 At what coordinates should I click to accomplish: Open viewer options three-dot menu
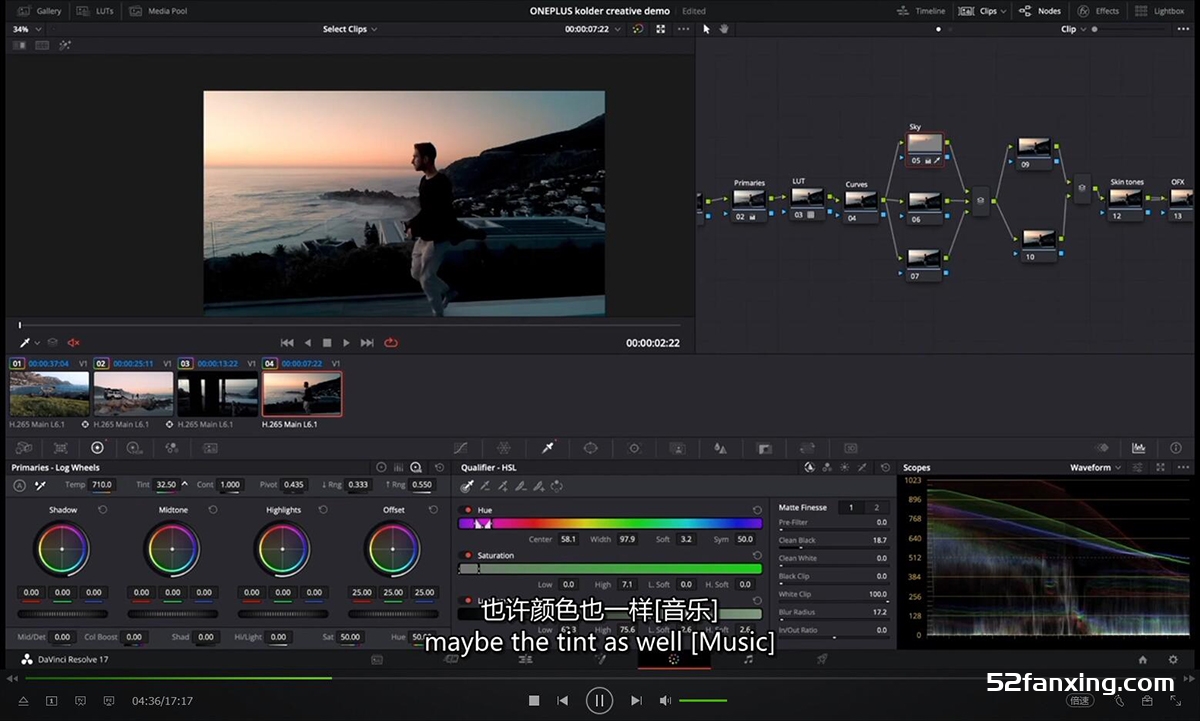(x=683, y=29)
